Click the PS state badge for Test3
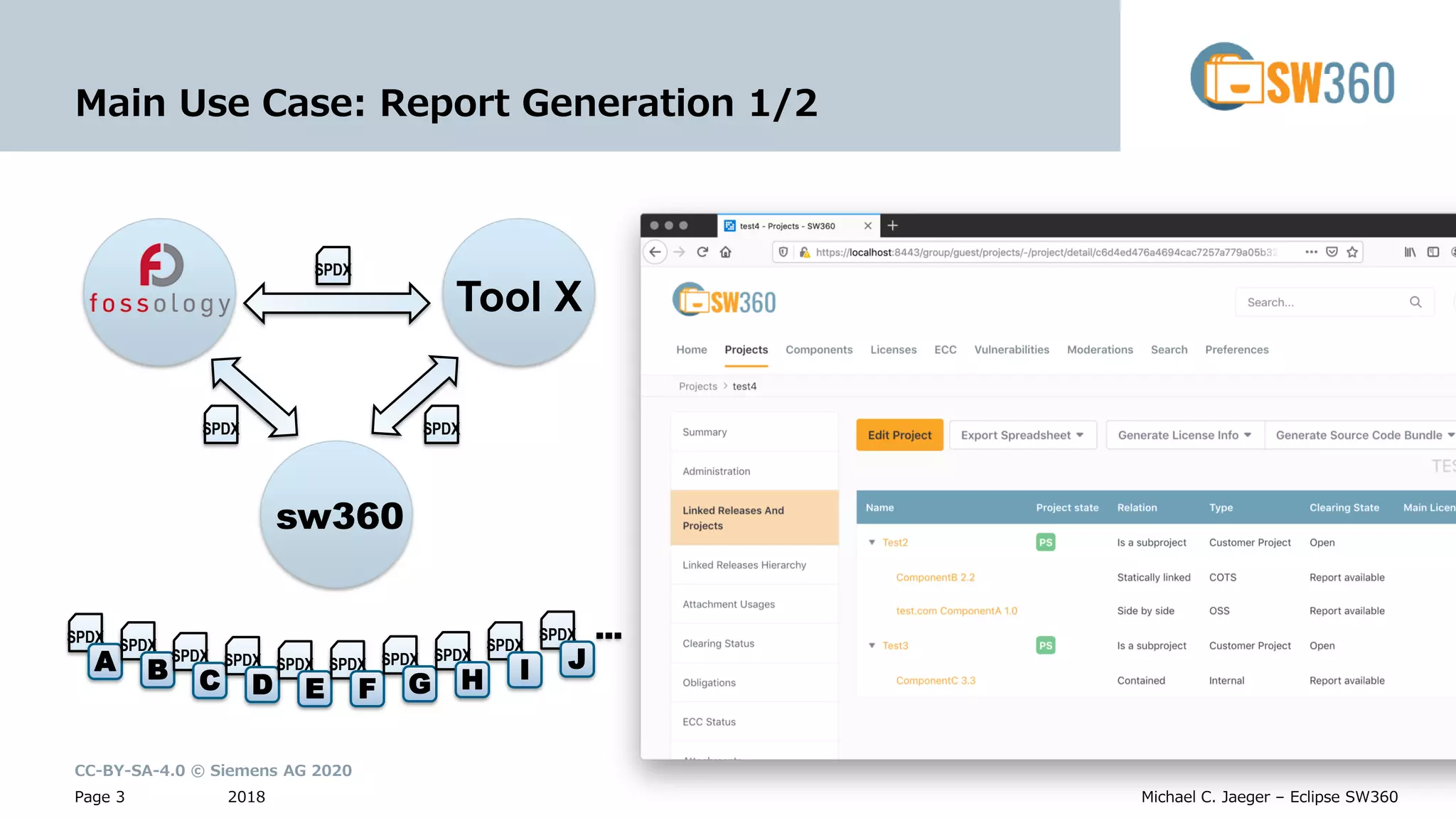The height and width of the screenshot is (818, 1456). [1045, 645]
